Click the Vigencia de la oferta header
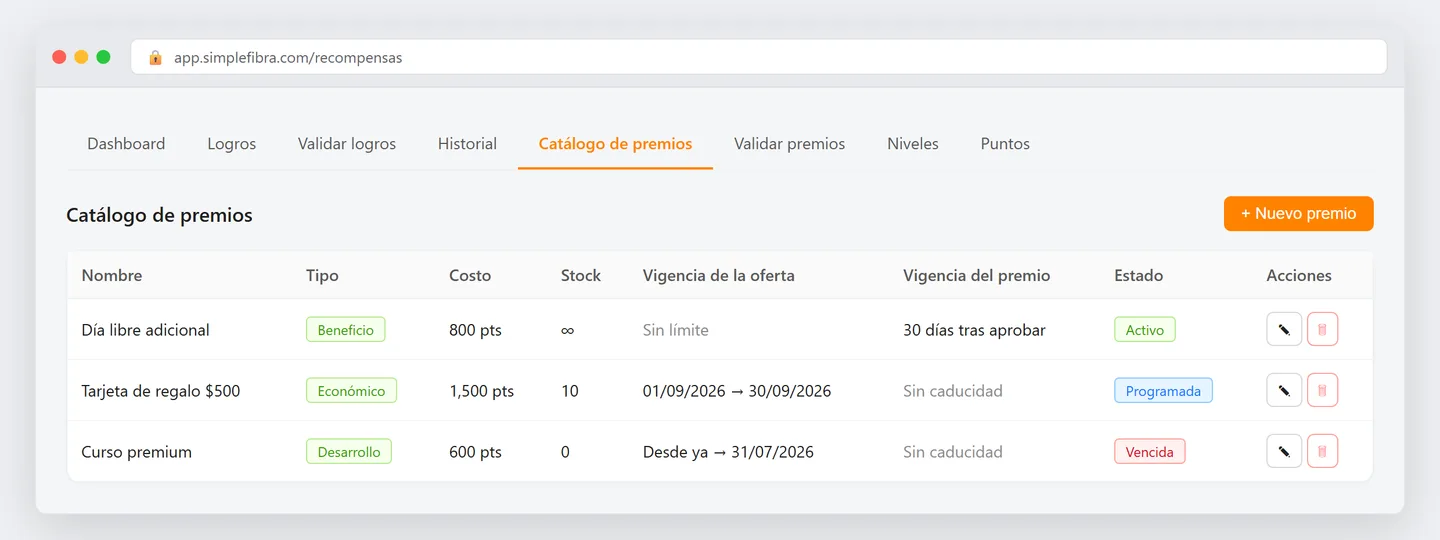 click(719, 275)
